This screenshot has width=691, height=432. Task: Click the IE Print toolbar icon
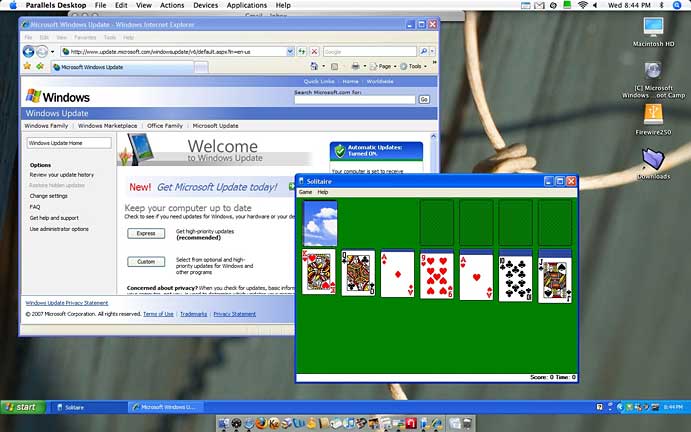355,66
